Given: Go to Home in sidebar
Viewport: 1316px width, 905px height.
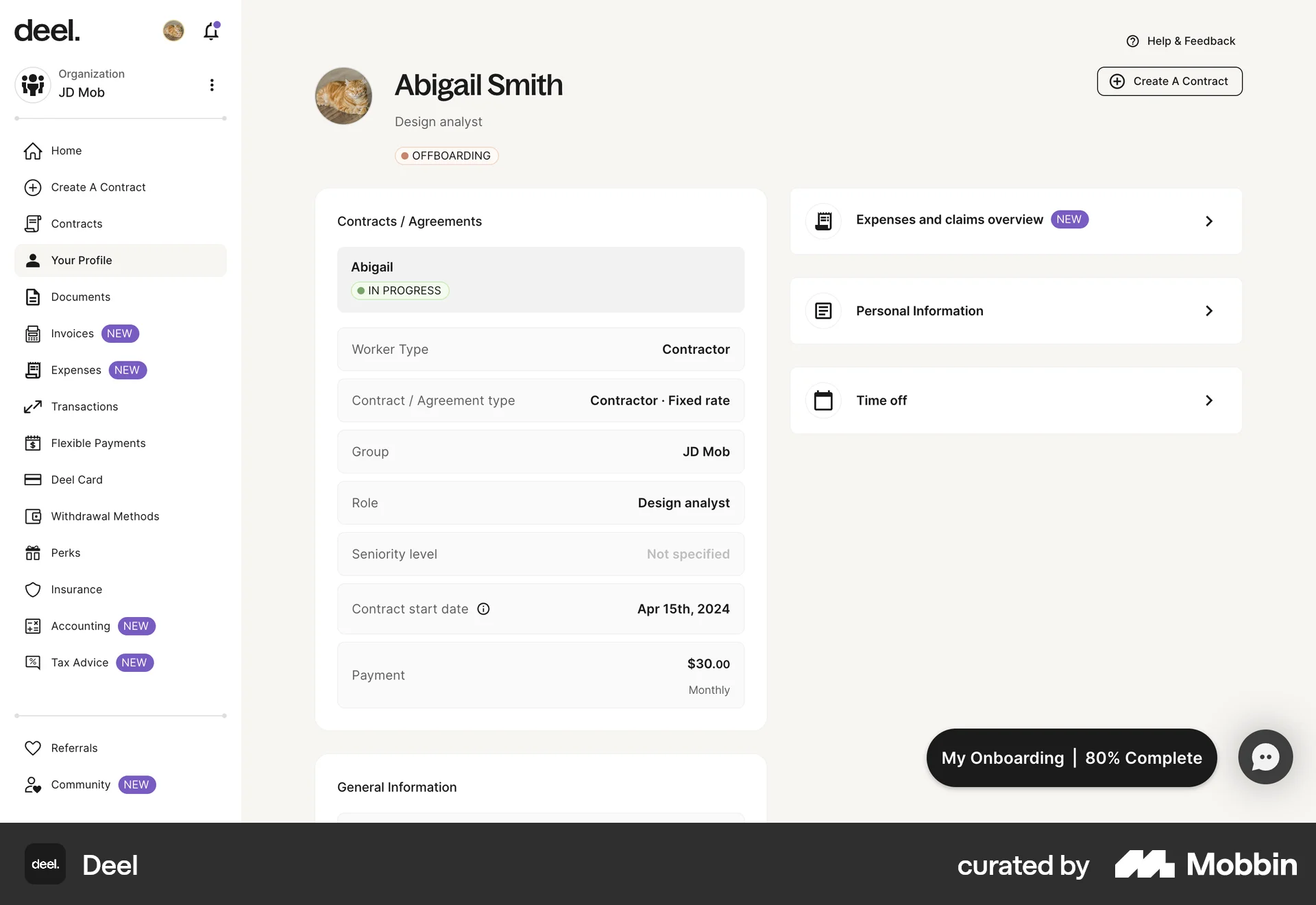Looking at the screenshot, I should tap(66, 151).
